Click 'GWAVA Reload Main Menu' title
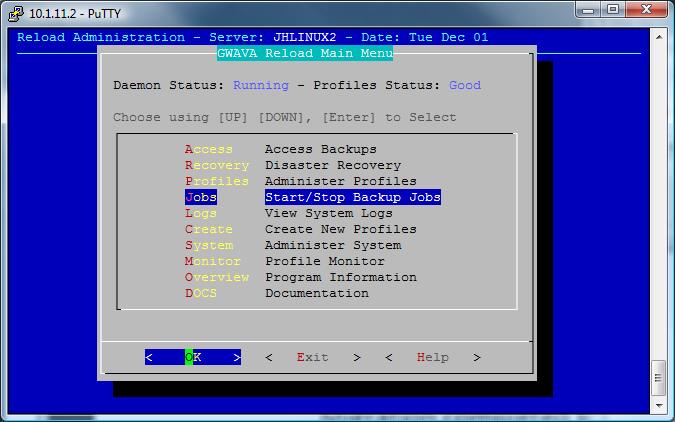This screenshot has width=675, height=422. pos(305,53)
